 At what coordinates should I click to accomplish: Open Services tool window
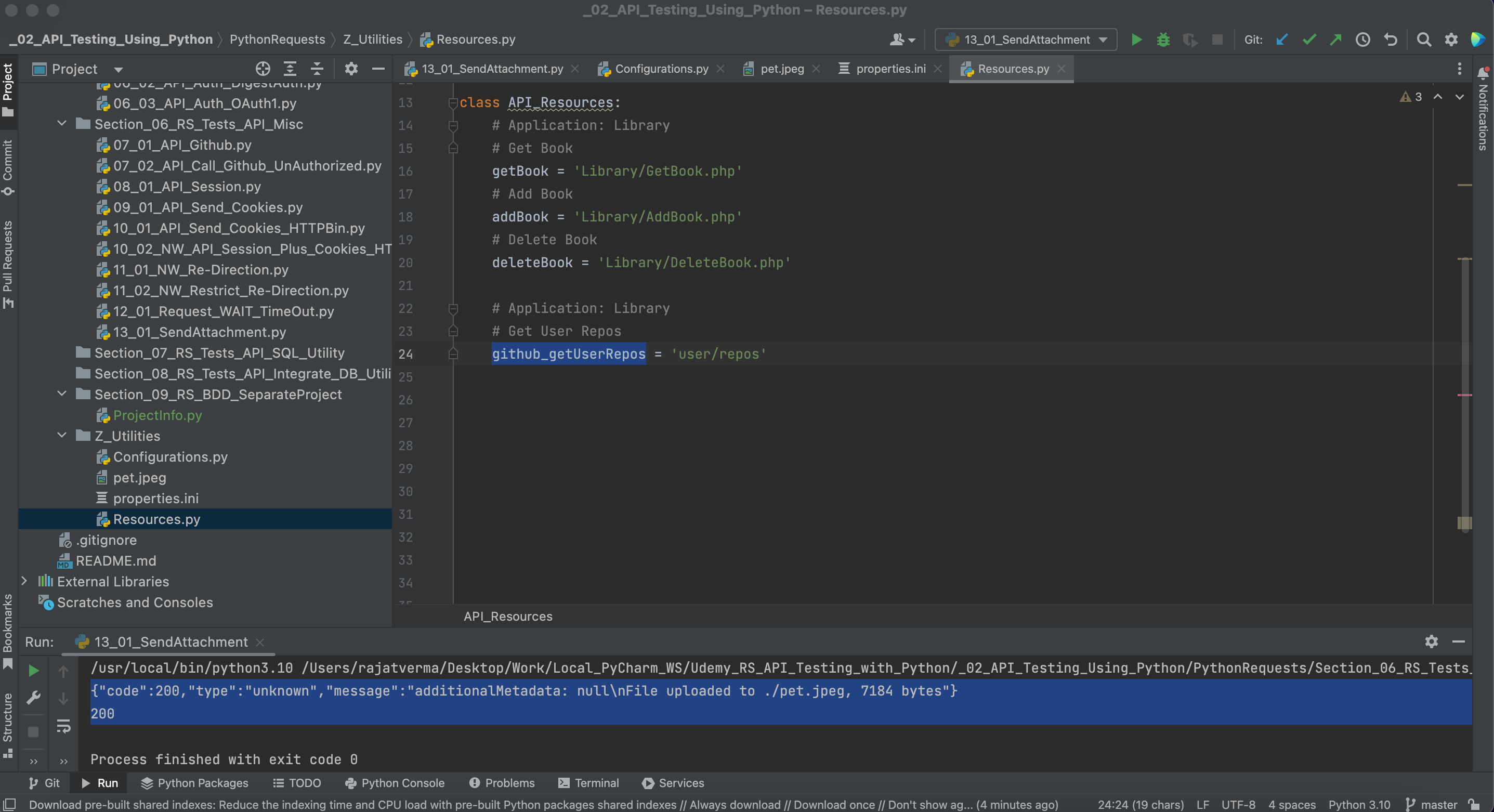click(x=673, y=782)
